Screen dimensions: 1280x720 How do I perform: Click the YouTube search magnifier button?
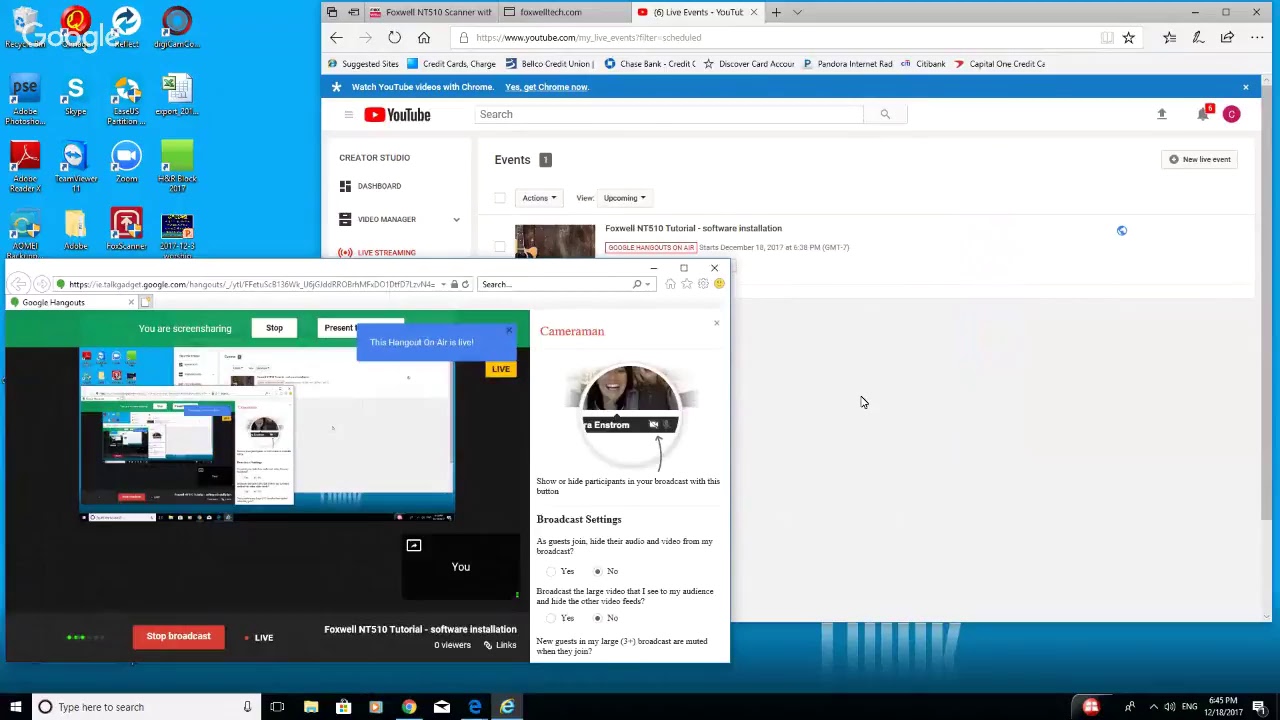coord(885,114)
